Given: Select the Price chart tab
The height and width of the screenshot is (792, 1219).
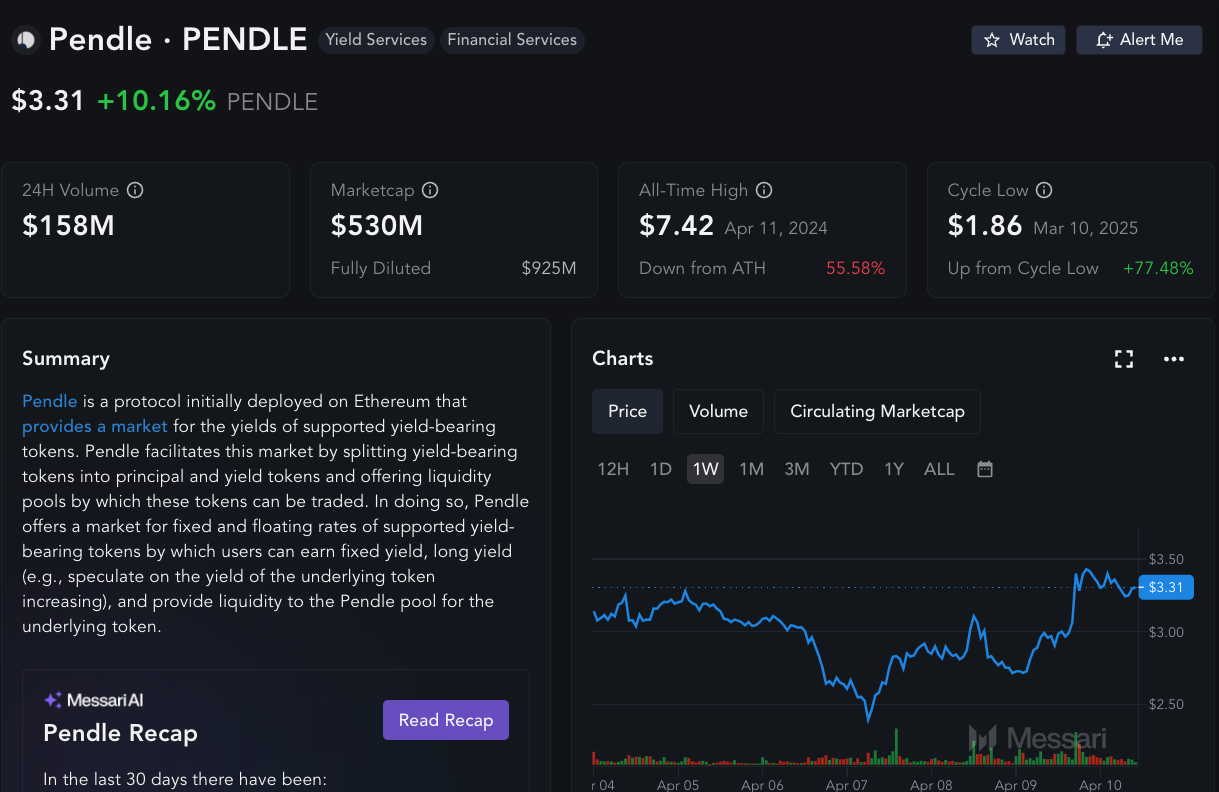Looking at the screenshot, I should point(627,411).
